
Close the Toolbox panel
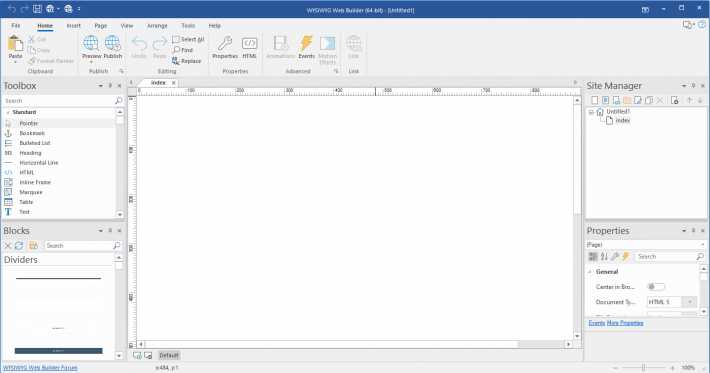pos(120,86)
